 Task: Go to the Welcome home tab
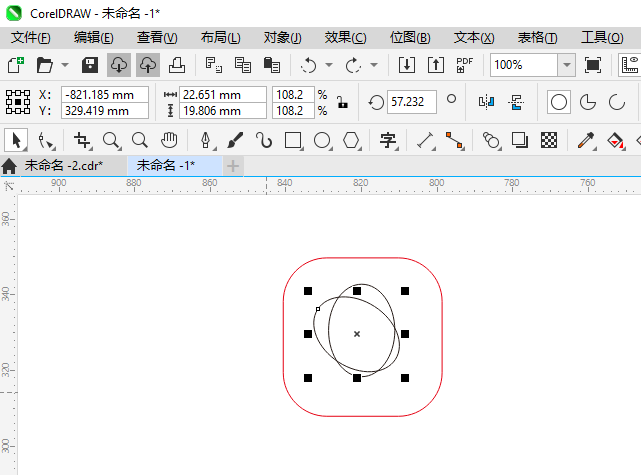coord(10,165)
